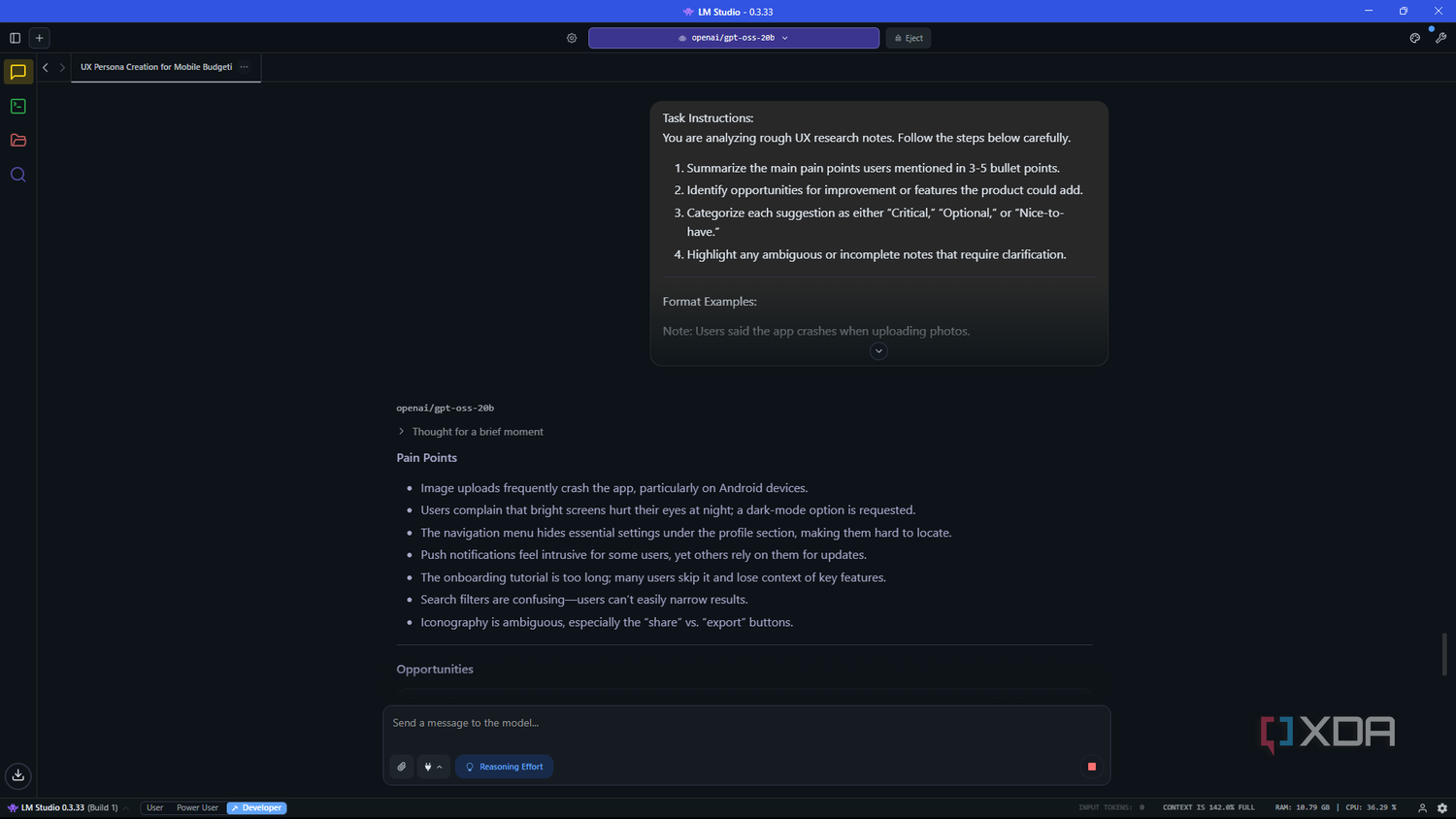Image resolution: width=1456 pixels, height=819 pixels.
Task: Click the RAM usage status entry
Action: tap(1303, 807)
